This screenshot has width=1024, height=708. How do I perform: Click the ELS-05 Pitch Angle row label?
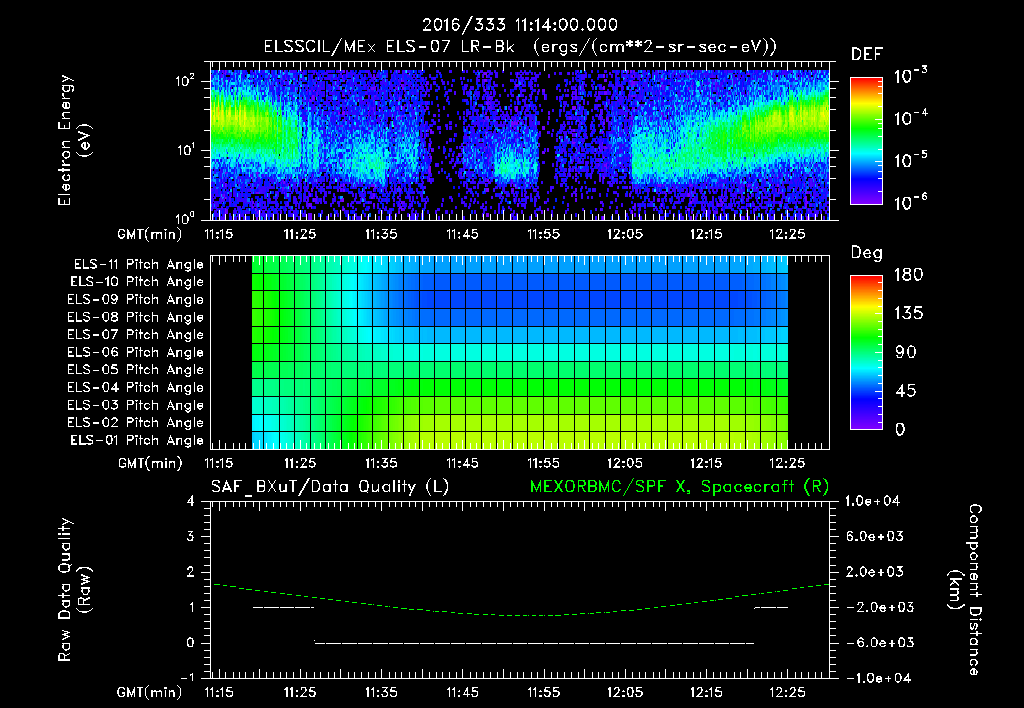click(x=136, y=370)
